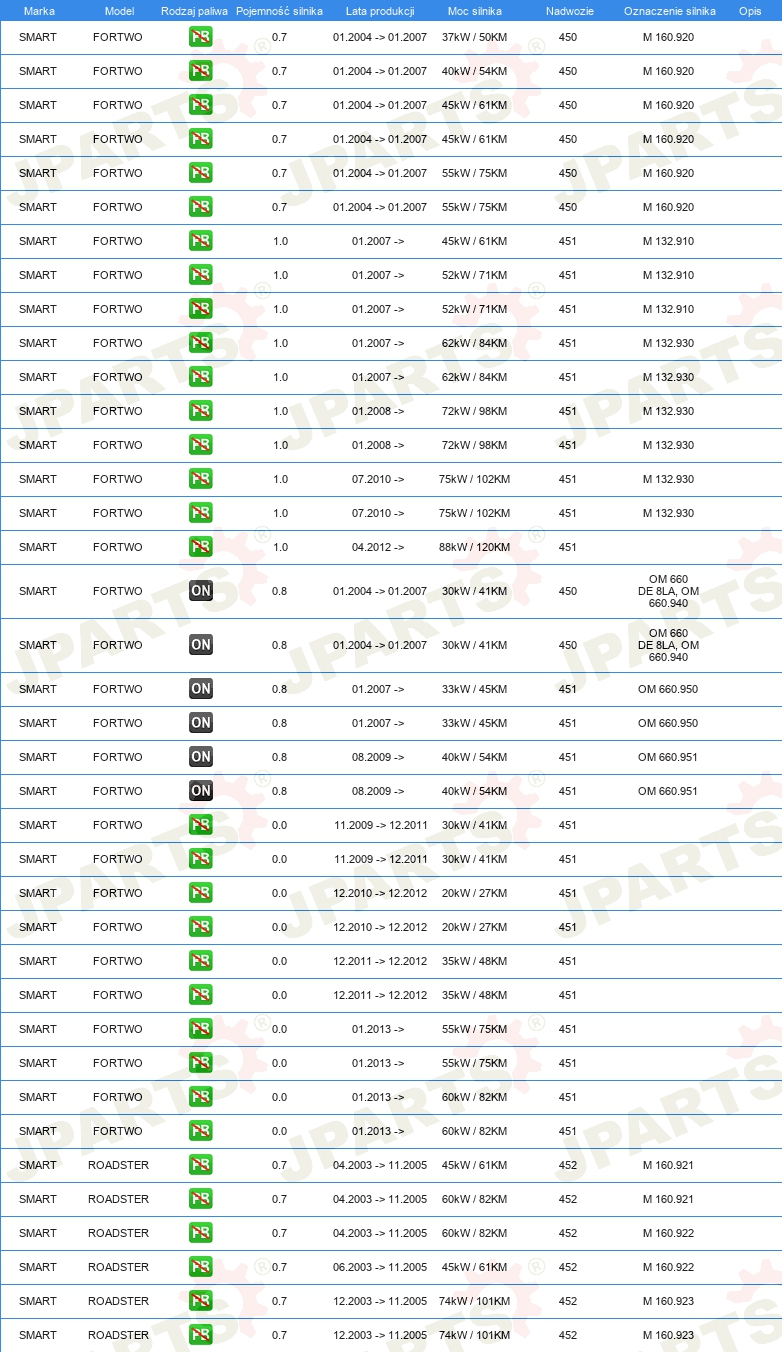
Task: Click the petrol icon in the 40kW / 54KM M 160.920 row
Action: point(201,71)
